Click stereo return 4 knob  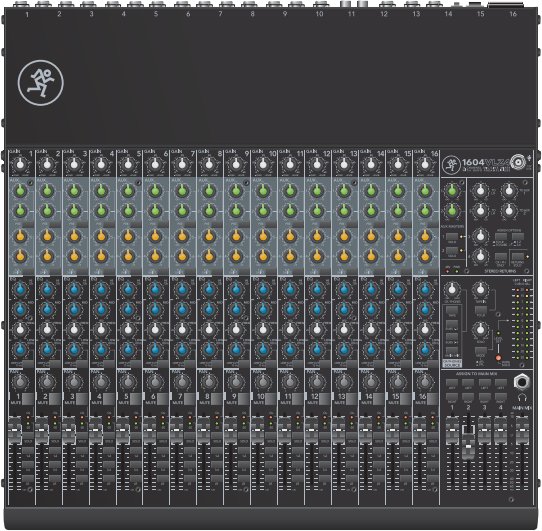(480, 257)
